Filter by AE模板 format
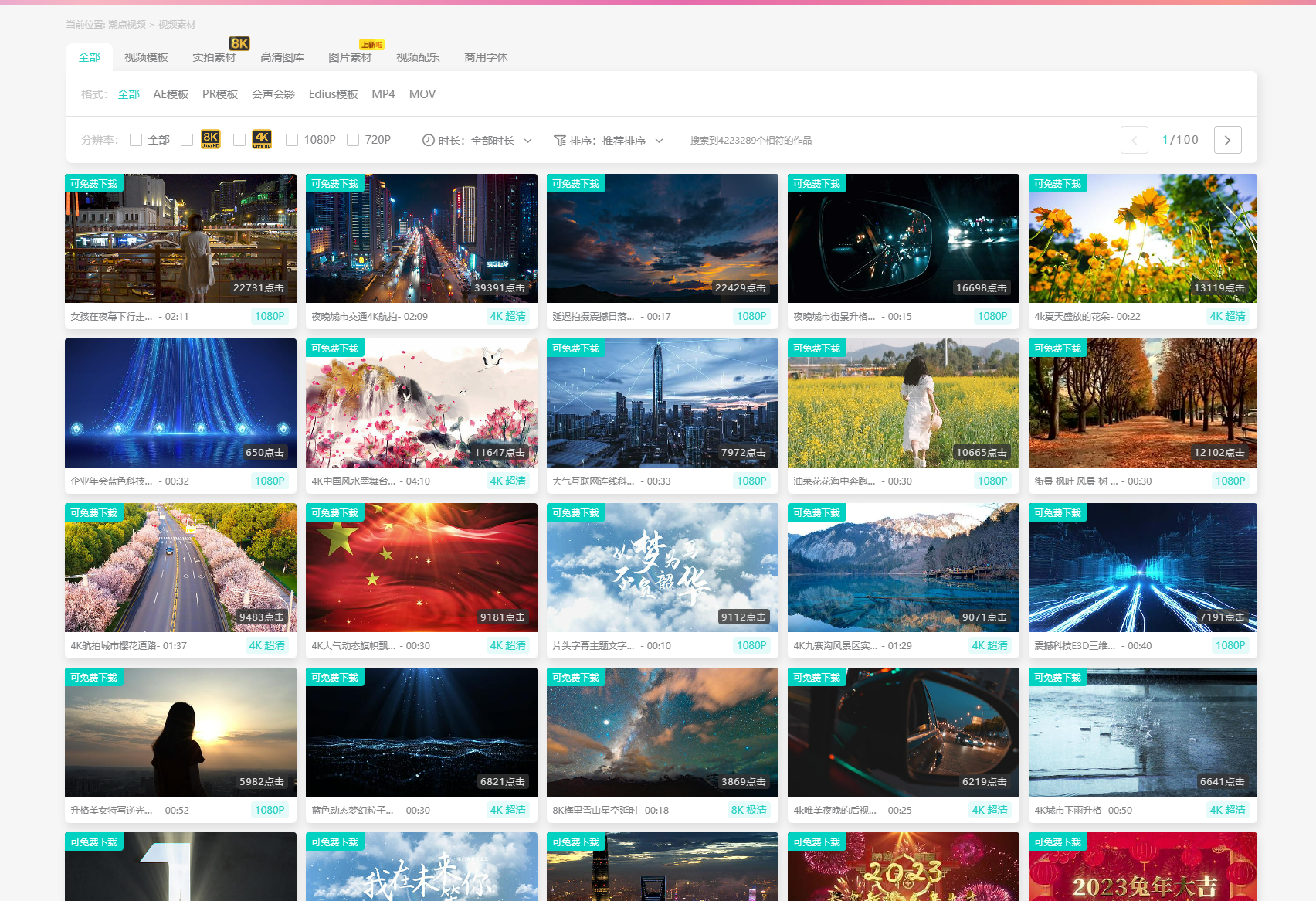This screenshot has height=901, width=1316. coord(171,94)
